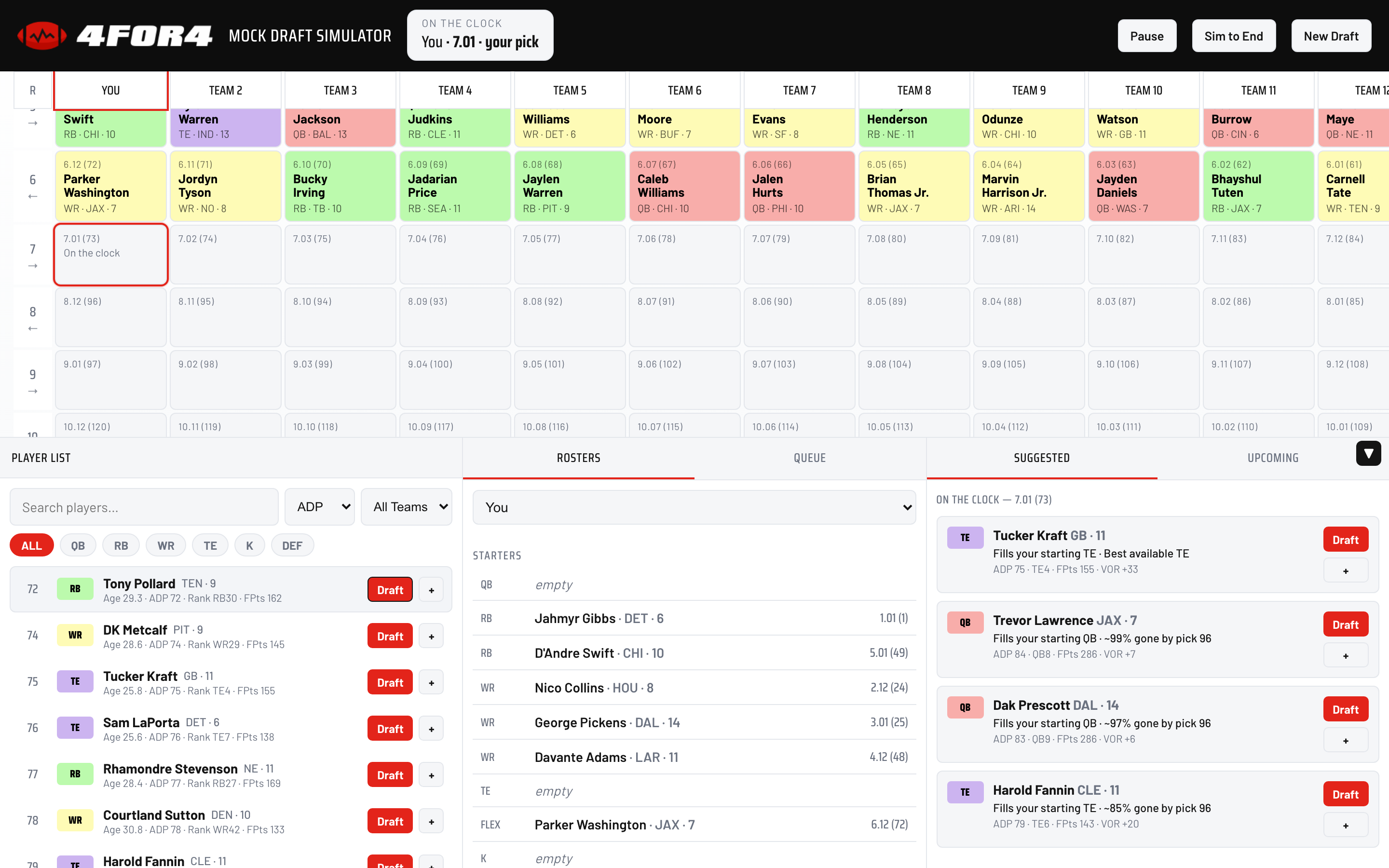Viewport: 1389px width, 868px height.
Task: Expand the You roster selector dropdown
Action: (x=694, y=507)
